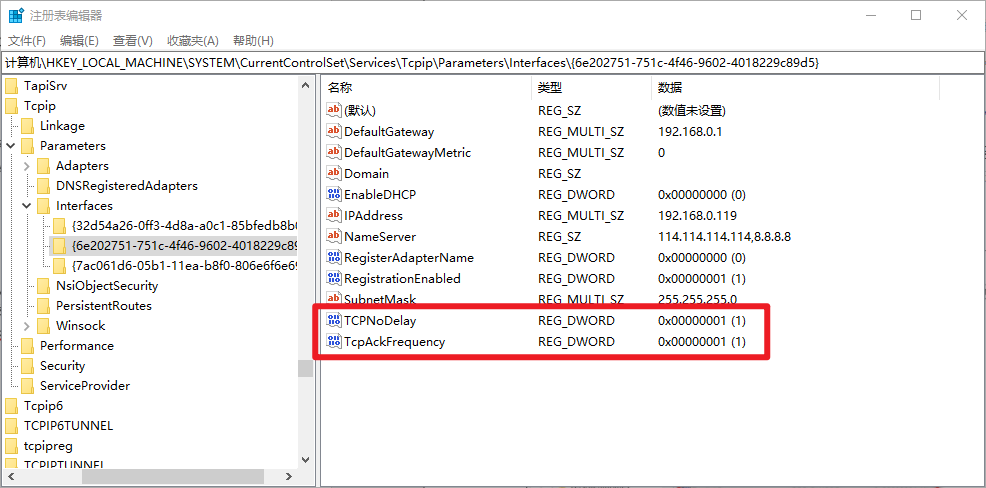Select the Adapters folder icon
Image resolution: width=986 pixels, height=488 pixels.
43,166
